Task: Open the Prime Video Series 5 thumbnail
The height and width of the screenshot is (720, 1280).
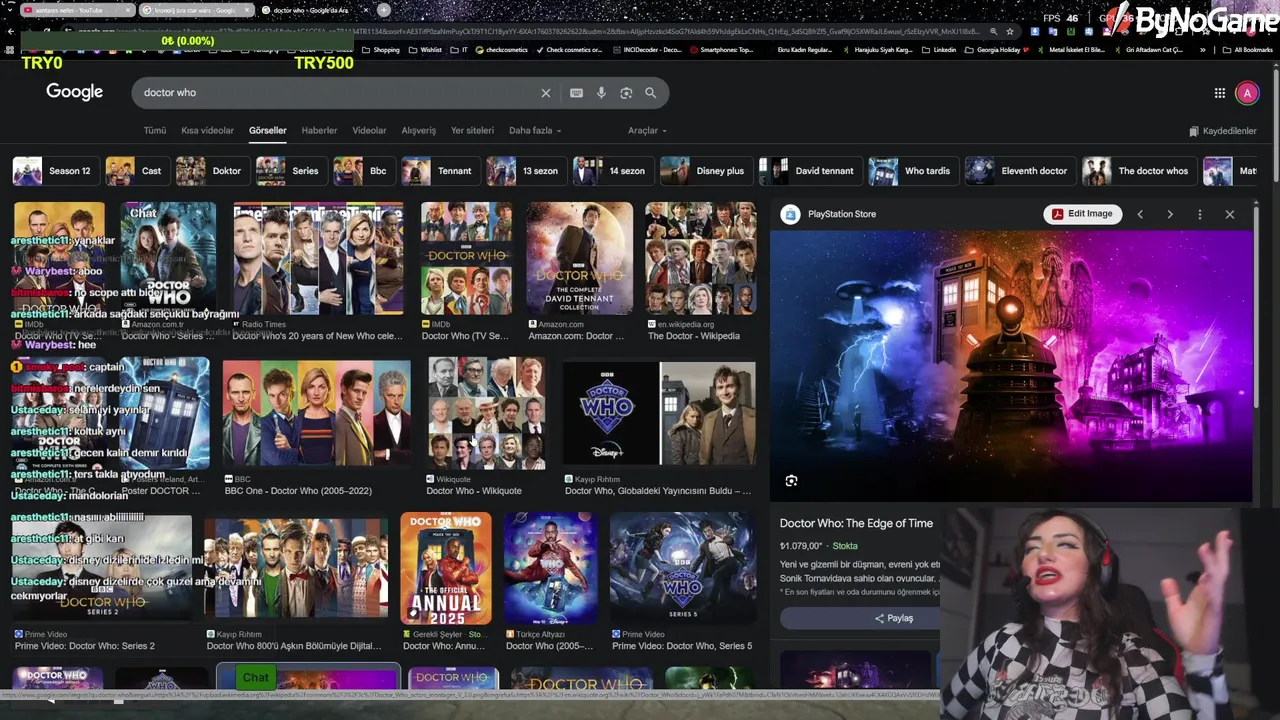Action: pos(683,569)
